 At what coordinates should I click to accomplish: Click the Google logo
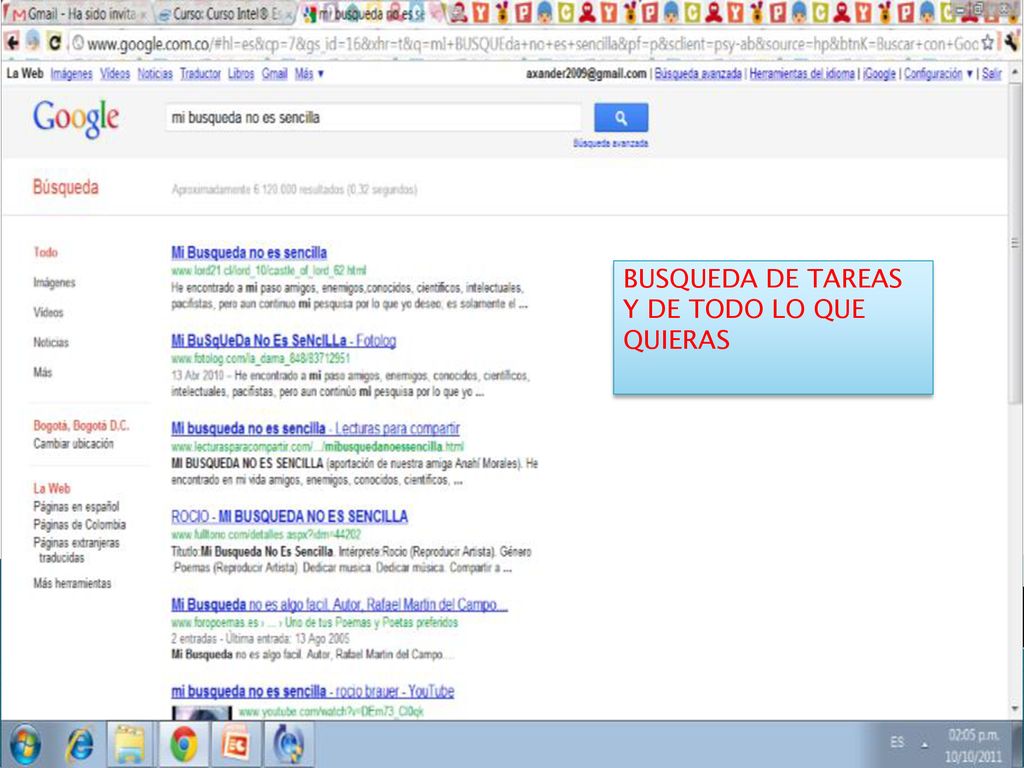[76, 118]
